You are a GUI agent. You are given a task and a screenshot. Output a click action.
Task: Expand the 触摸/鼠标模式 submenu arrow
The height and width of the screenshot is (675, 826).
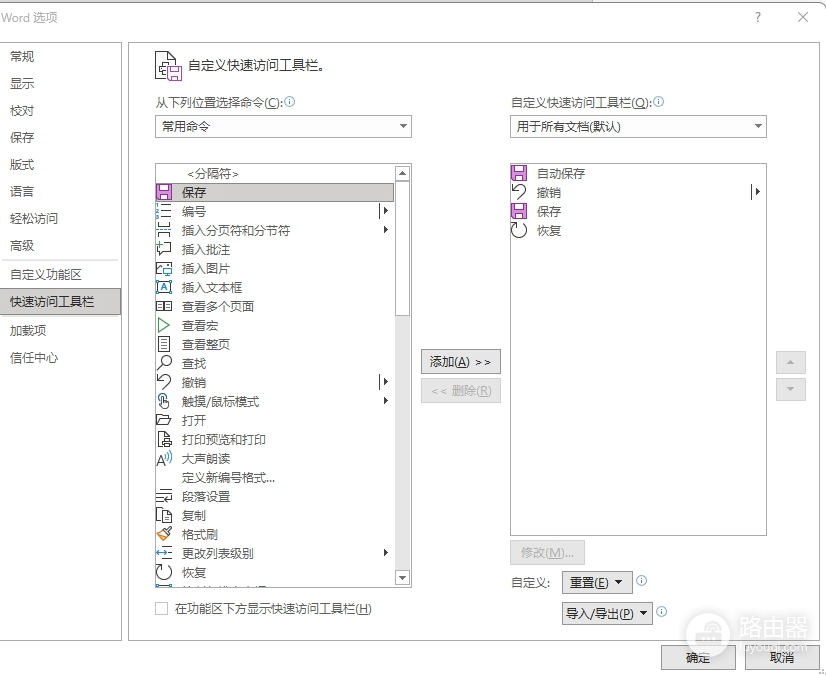pos(386,400)
